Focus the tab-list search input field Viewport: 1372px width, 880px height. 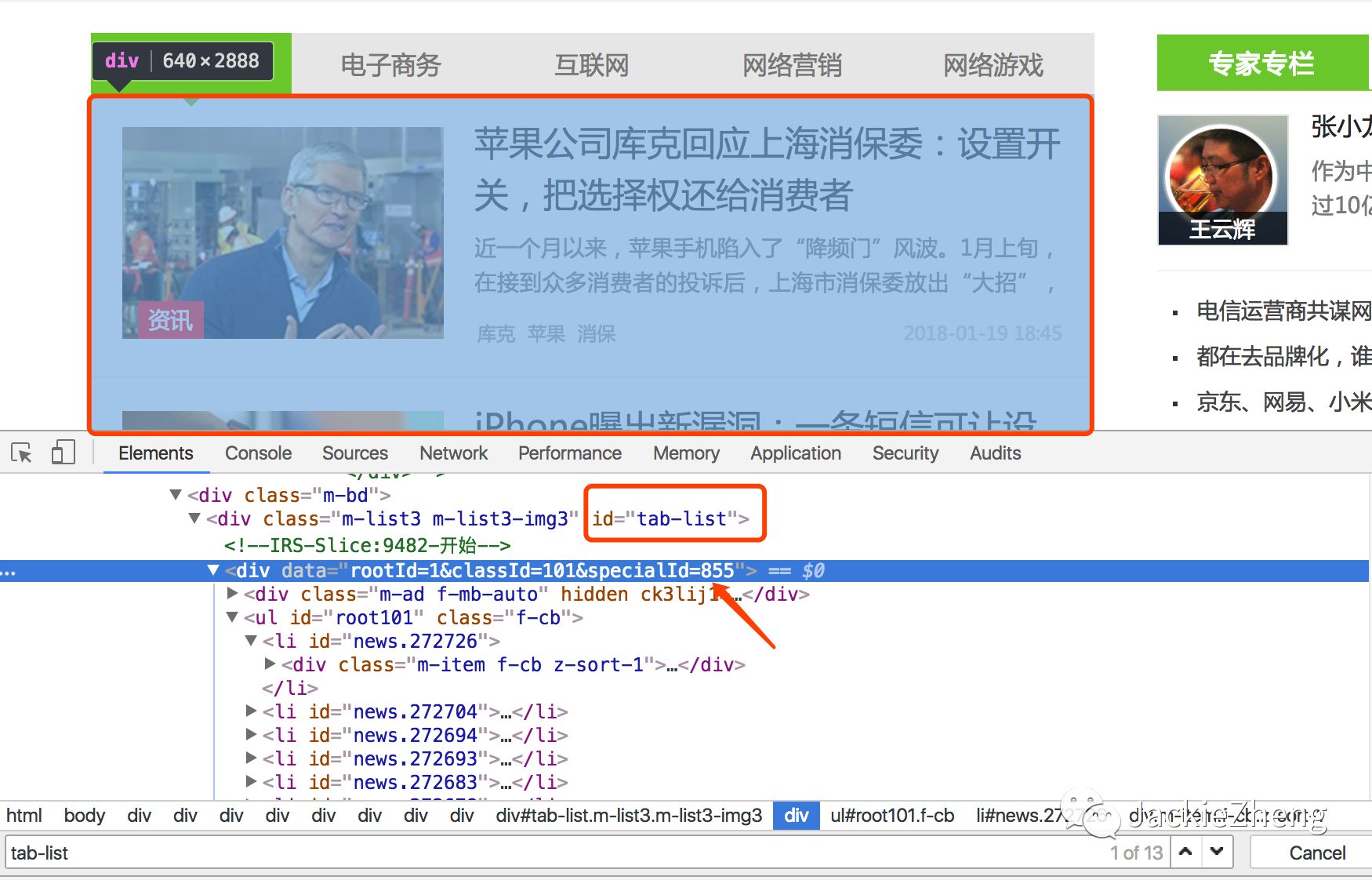[588, 853]
